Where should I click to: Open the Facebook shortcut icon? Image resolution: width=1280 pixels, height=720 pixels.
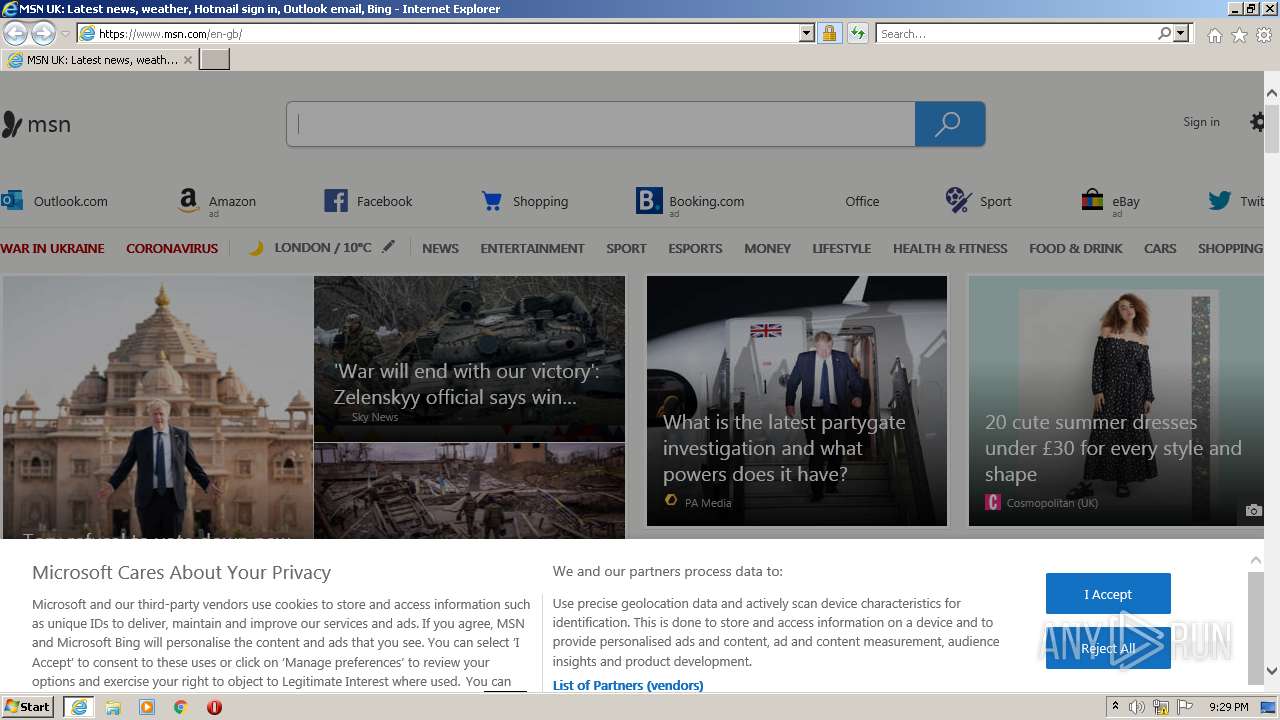pos(336,201)
